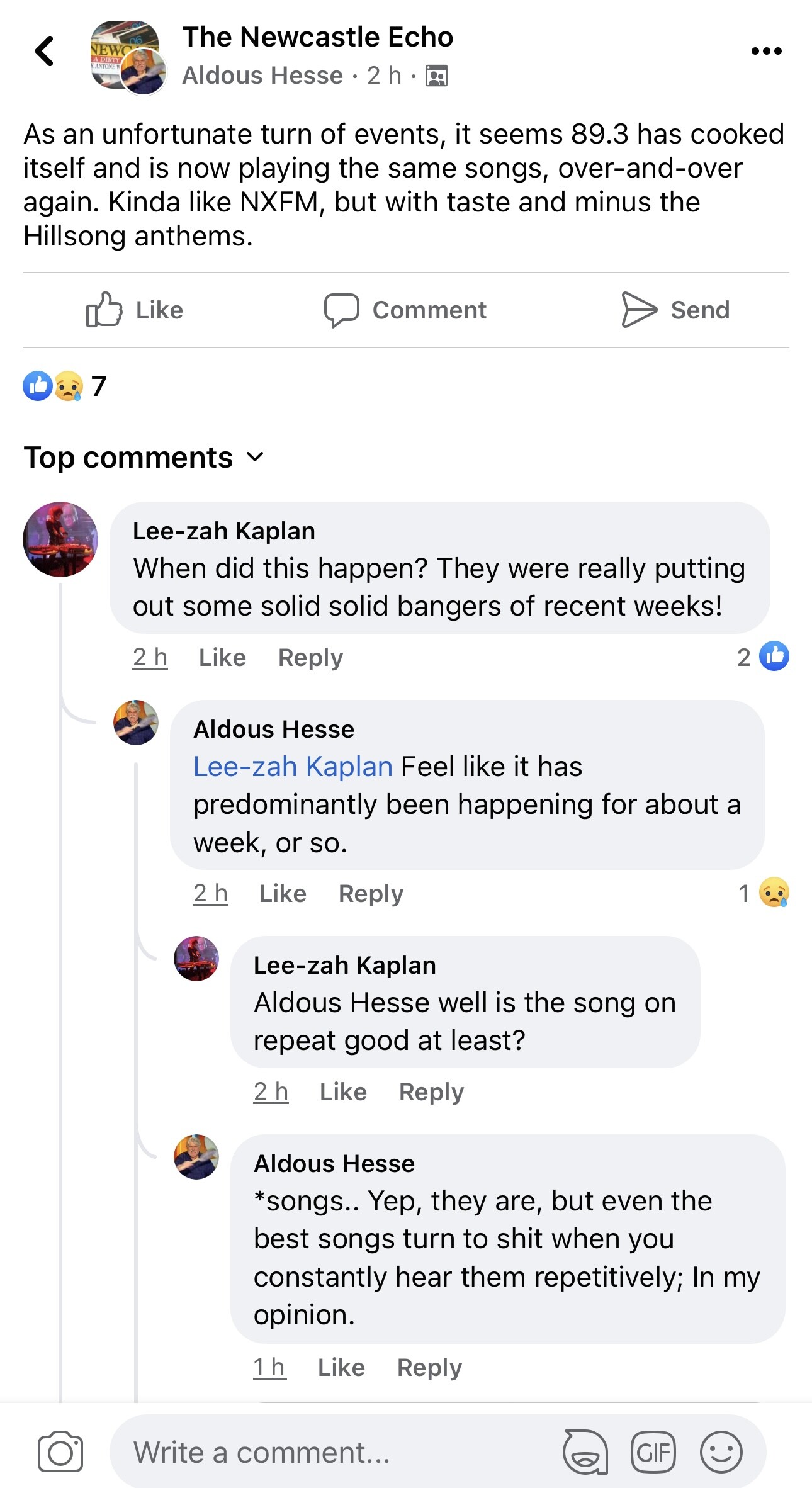Open the camera icon to attach photo

60,1453
